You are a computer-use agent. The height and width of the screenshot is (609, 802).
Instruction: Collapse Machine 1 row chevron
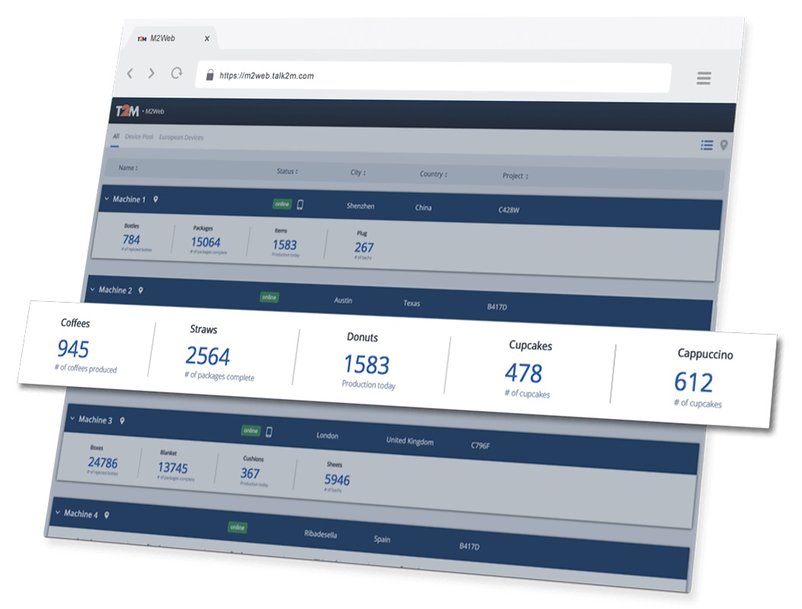pyautogui.click(x=107, y=198)
